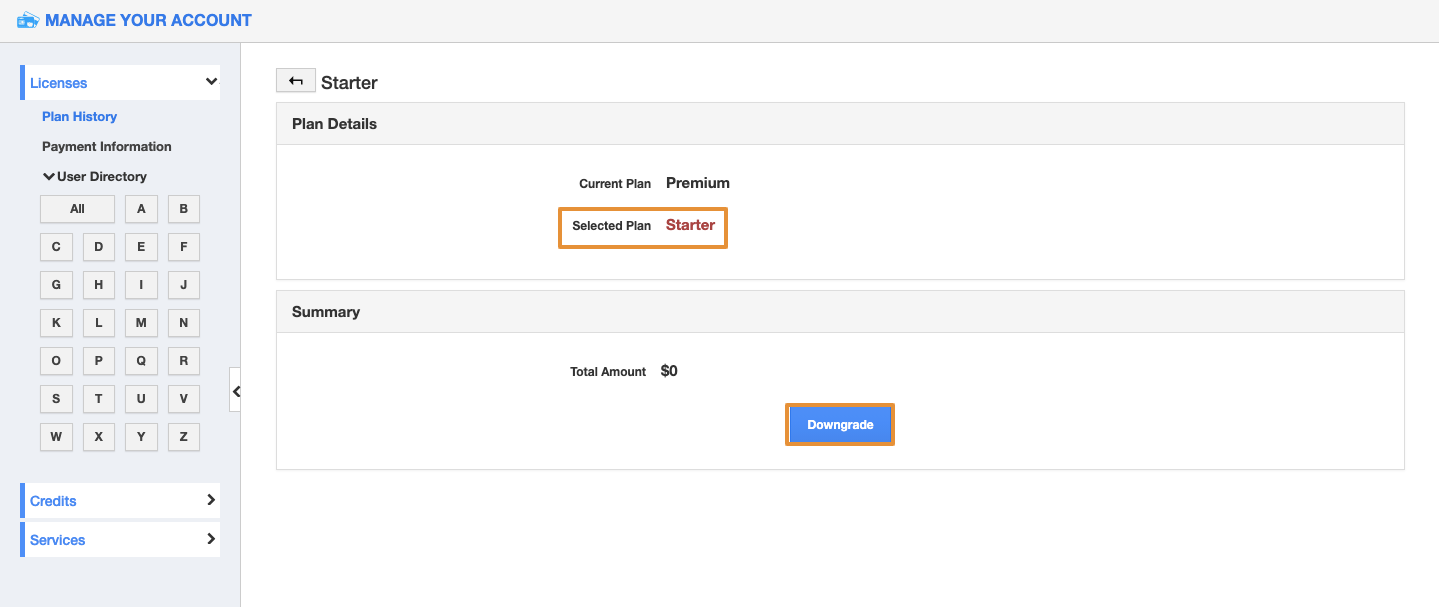Select letter S in User Directory
1439x607 pixels.
click(56, 399)
